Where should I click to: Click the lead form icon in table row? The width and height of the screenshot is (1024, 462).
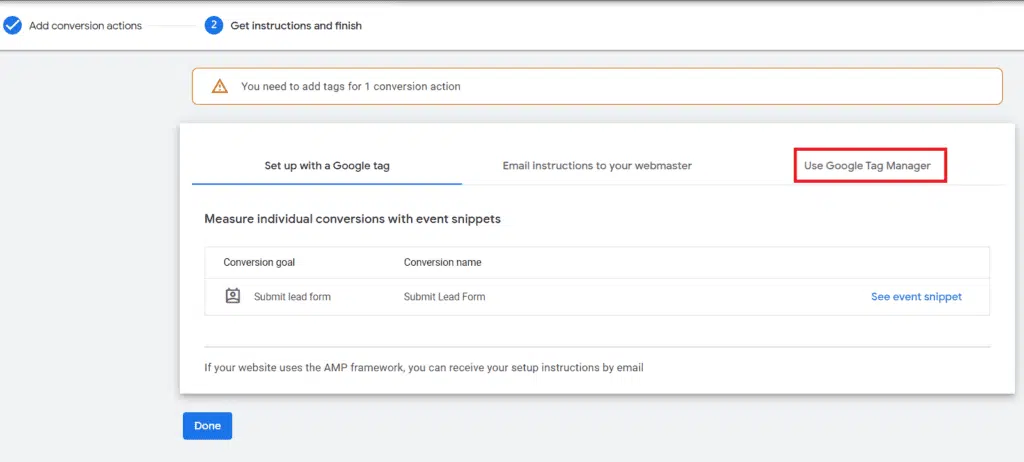point(233,296)
